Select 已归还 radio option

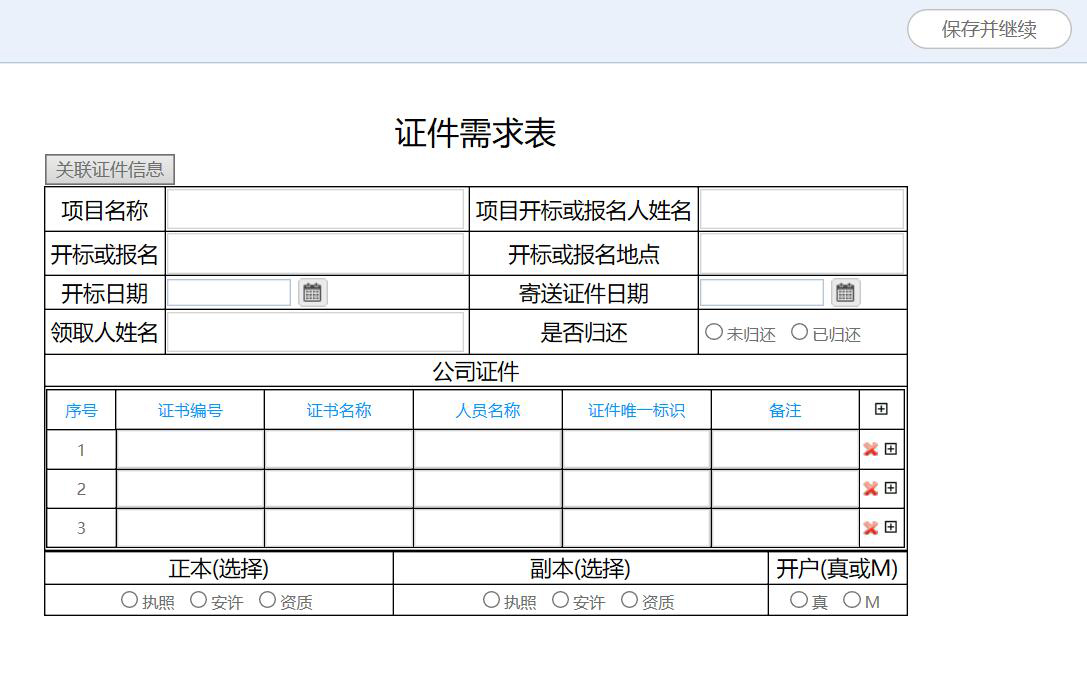(799, 332)
